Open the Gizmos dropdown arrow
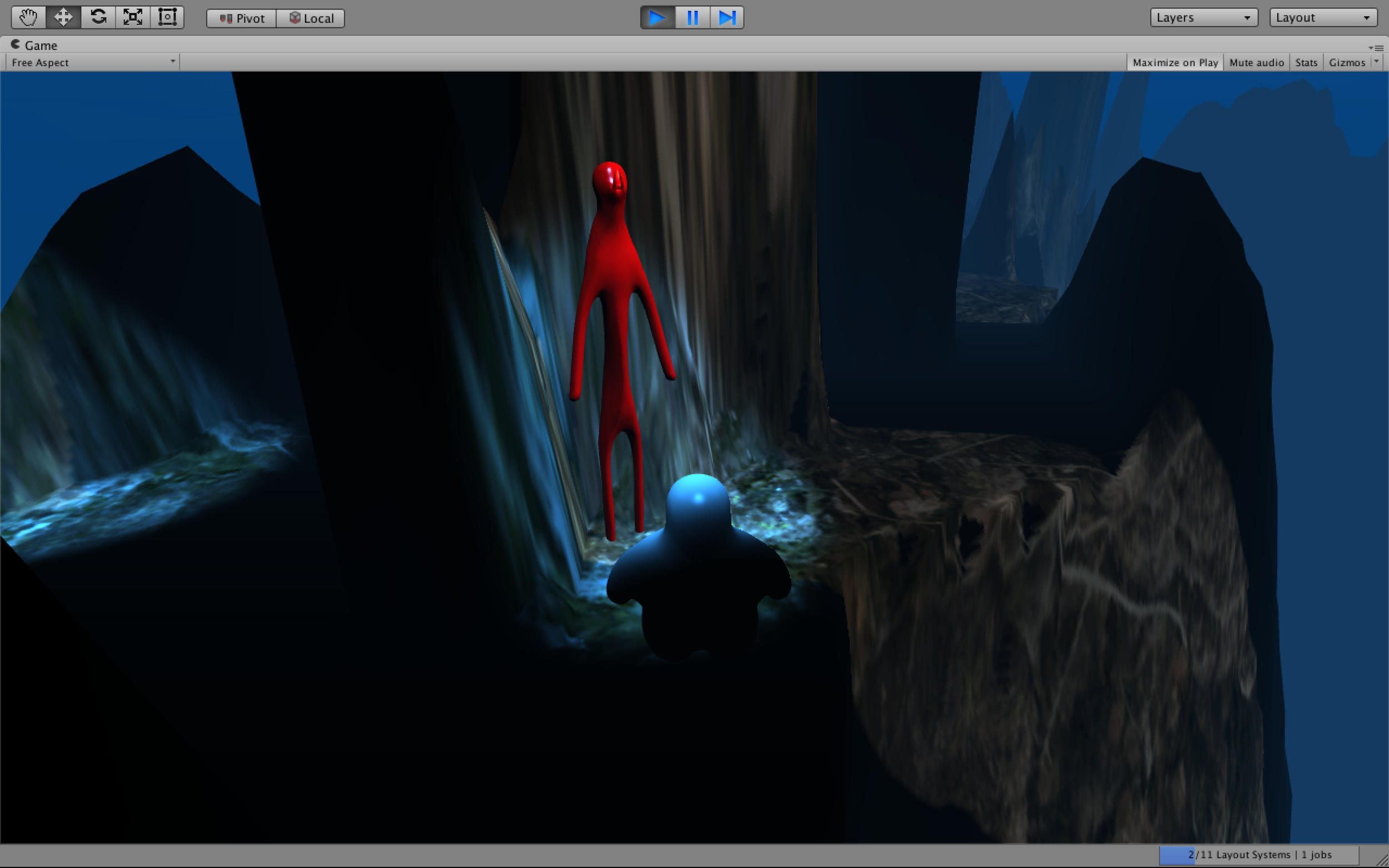The height and width of the screenshot is (868, 1389). [1377, 61]
